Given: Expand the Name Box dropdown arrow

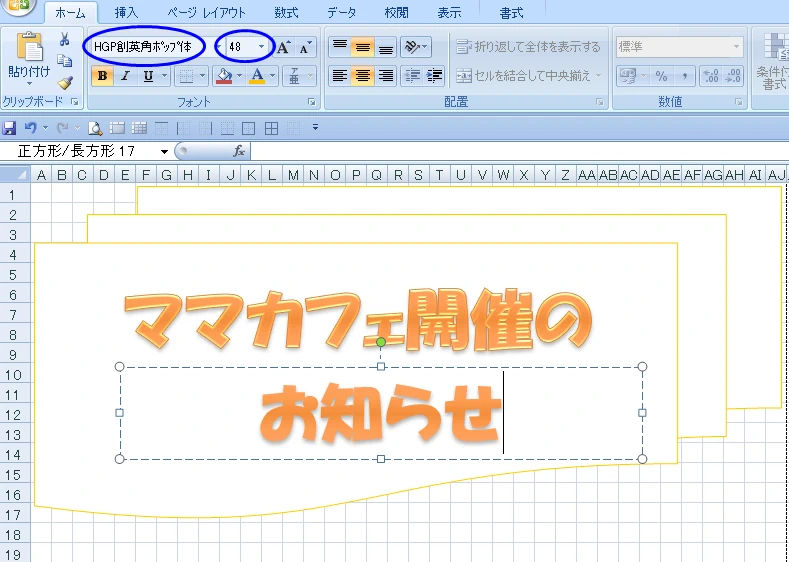Looking at the screenshot, I should click(164, 151).
